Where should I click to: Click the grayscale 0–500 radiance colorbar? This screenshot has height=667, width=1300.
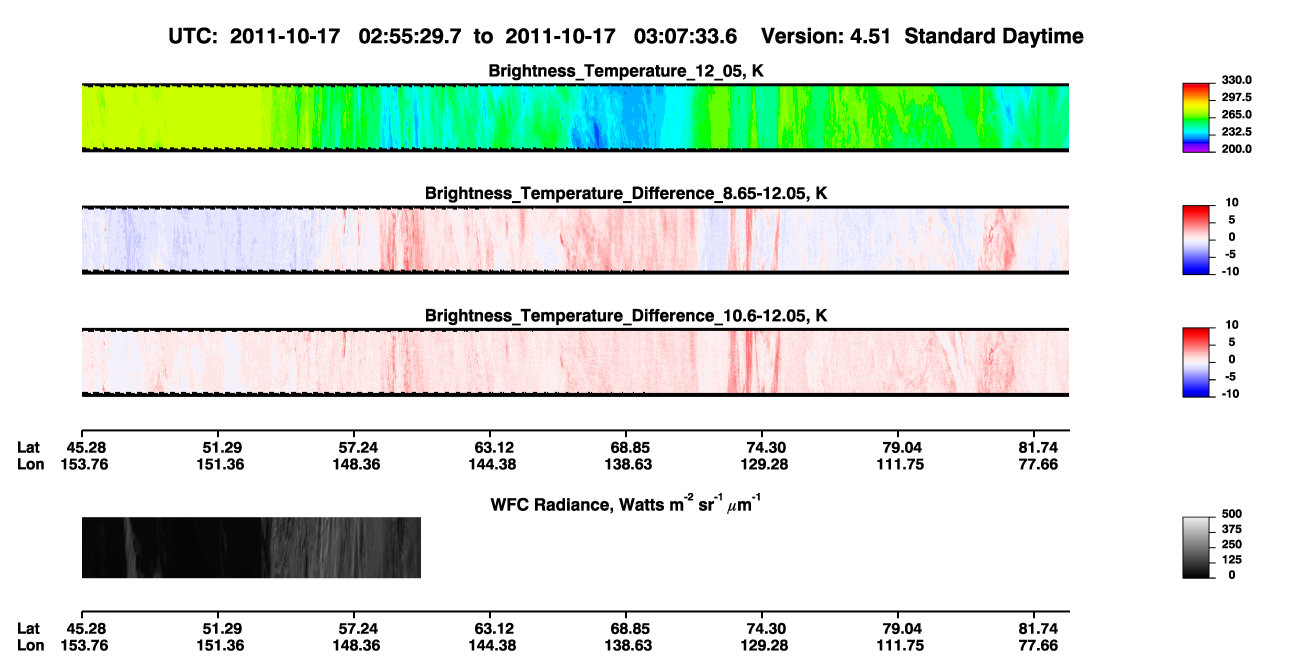pos(1198,547)
